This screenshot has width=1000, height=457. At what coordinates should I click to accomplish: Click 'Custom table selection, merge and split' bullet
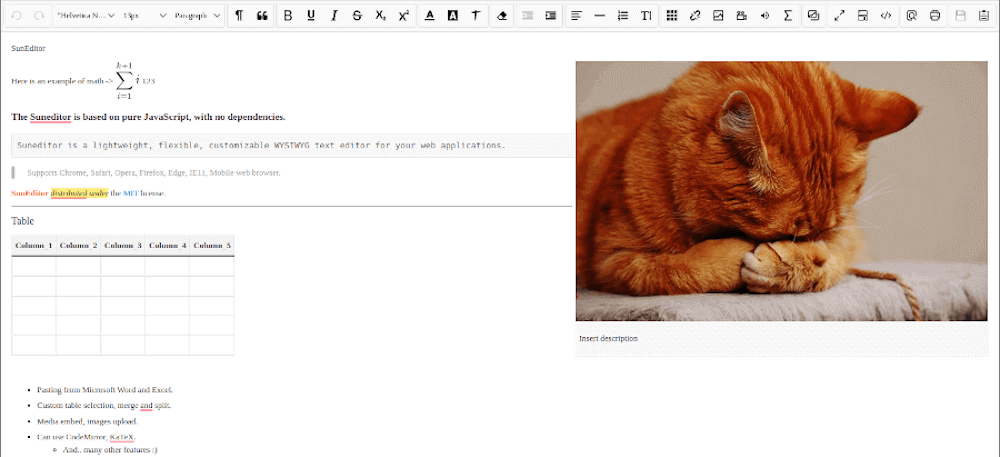(104, 405)
